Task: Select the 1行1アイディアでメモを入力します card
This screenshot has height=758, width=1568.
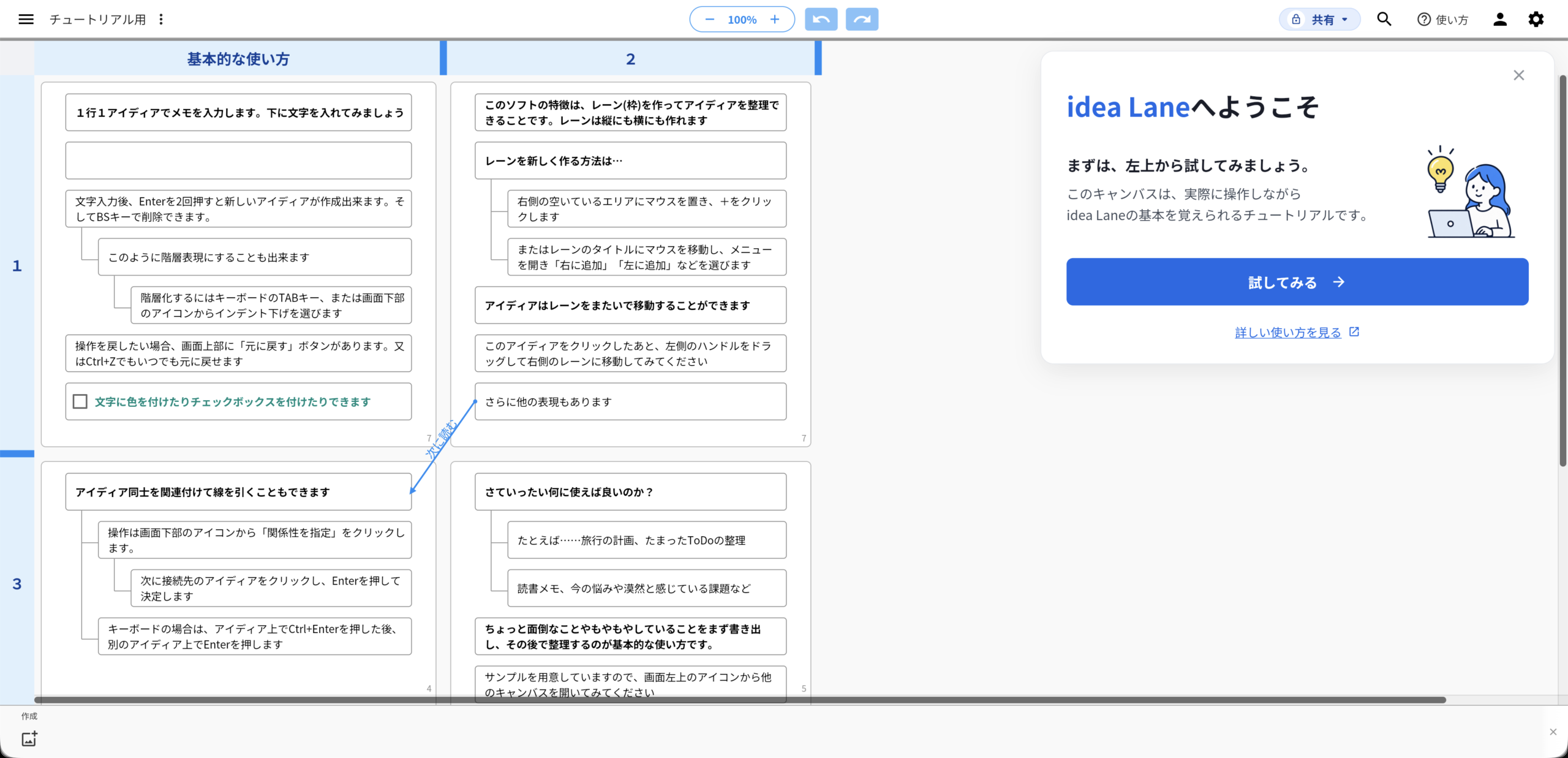Action: (238, 112)
